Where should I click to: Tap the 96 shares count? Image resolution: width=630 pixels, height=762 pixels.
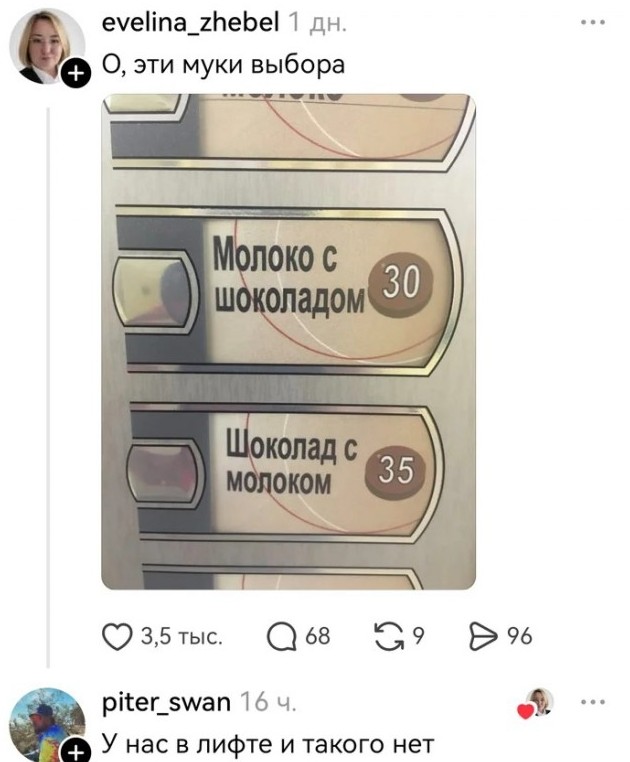[520, 637]
